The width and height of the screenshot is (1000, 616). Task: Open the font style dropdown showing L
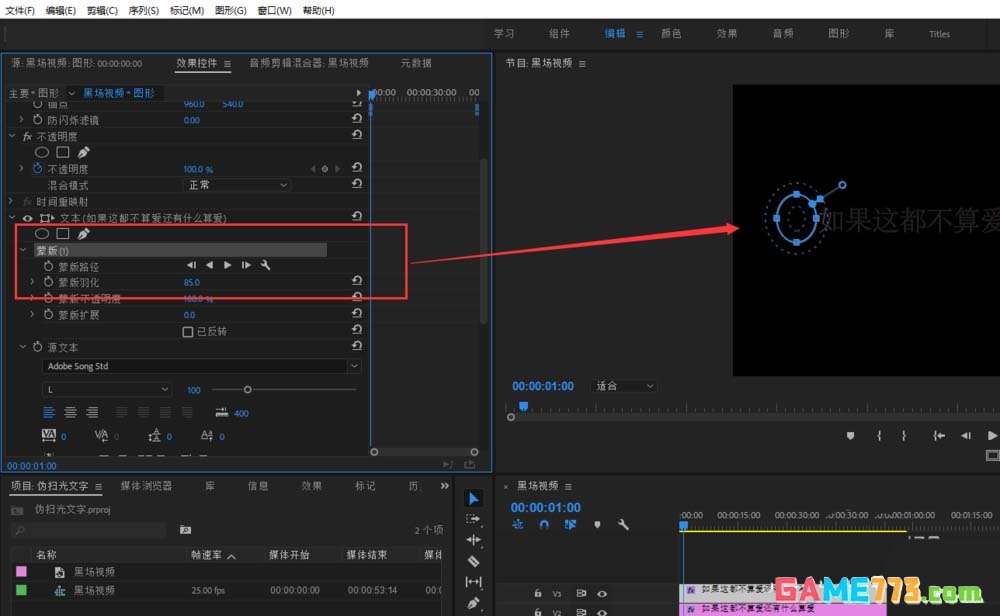pyautogui.click(x=107, y=389)
